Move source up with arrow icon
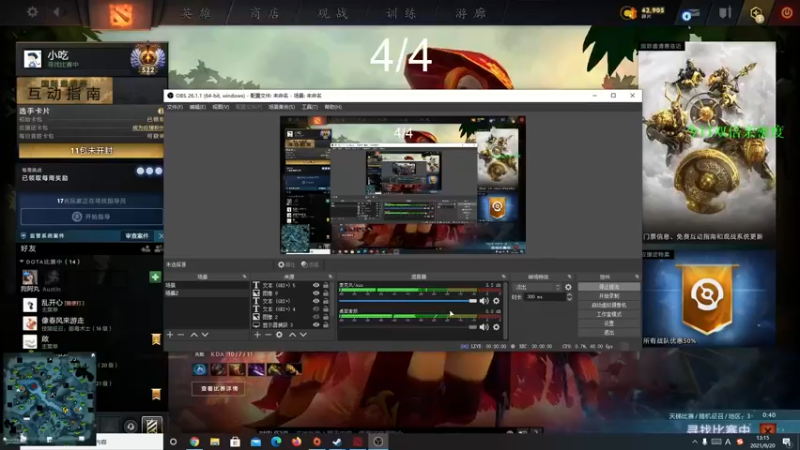The height and width of the screenshot is (450, 800). 292,335
